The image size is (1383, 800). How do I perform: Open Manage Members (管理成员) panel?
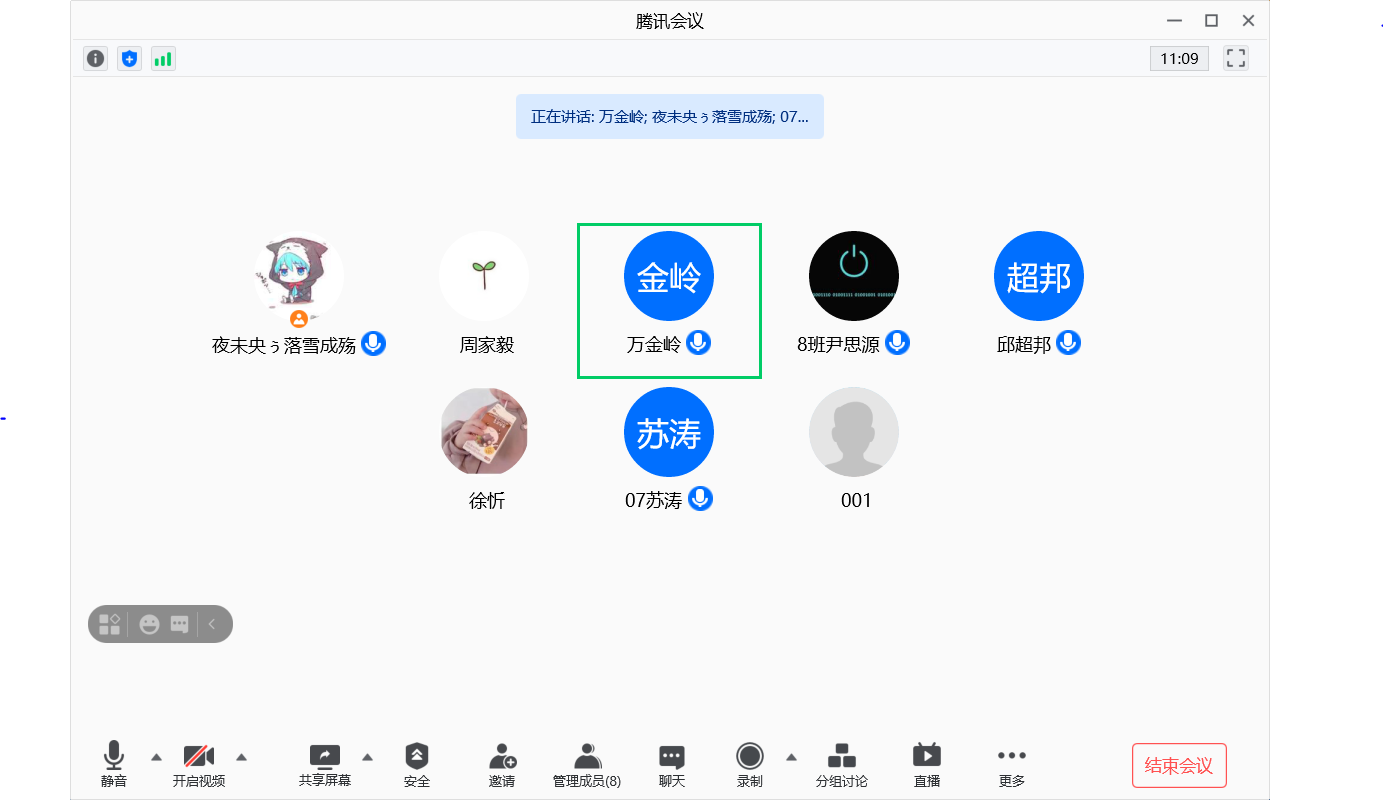pyautogui.click(x=587, y=765)
